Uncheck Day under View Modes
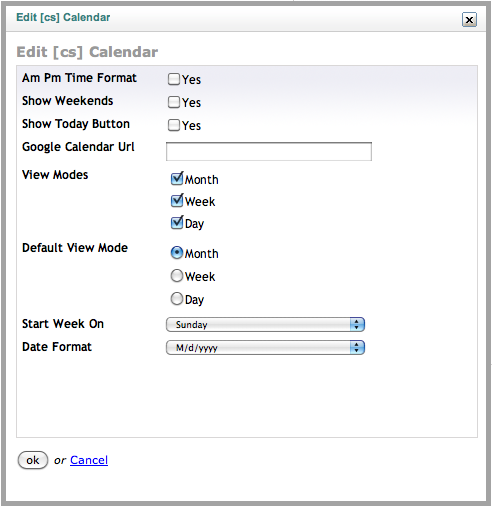The width and height of the screenshot is (492, 508). (x=177, y=223)
